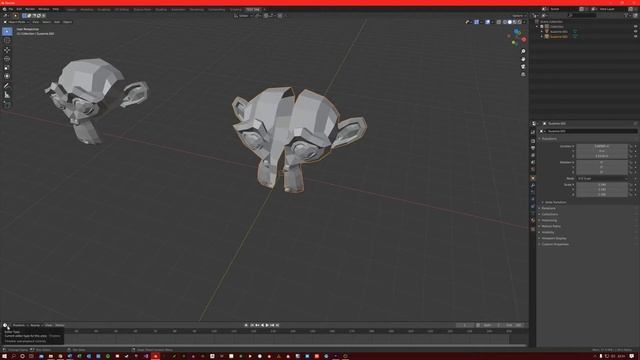Expand the Instancing panel
The image size is (640, 360).
[x=549, y=220]
